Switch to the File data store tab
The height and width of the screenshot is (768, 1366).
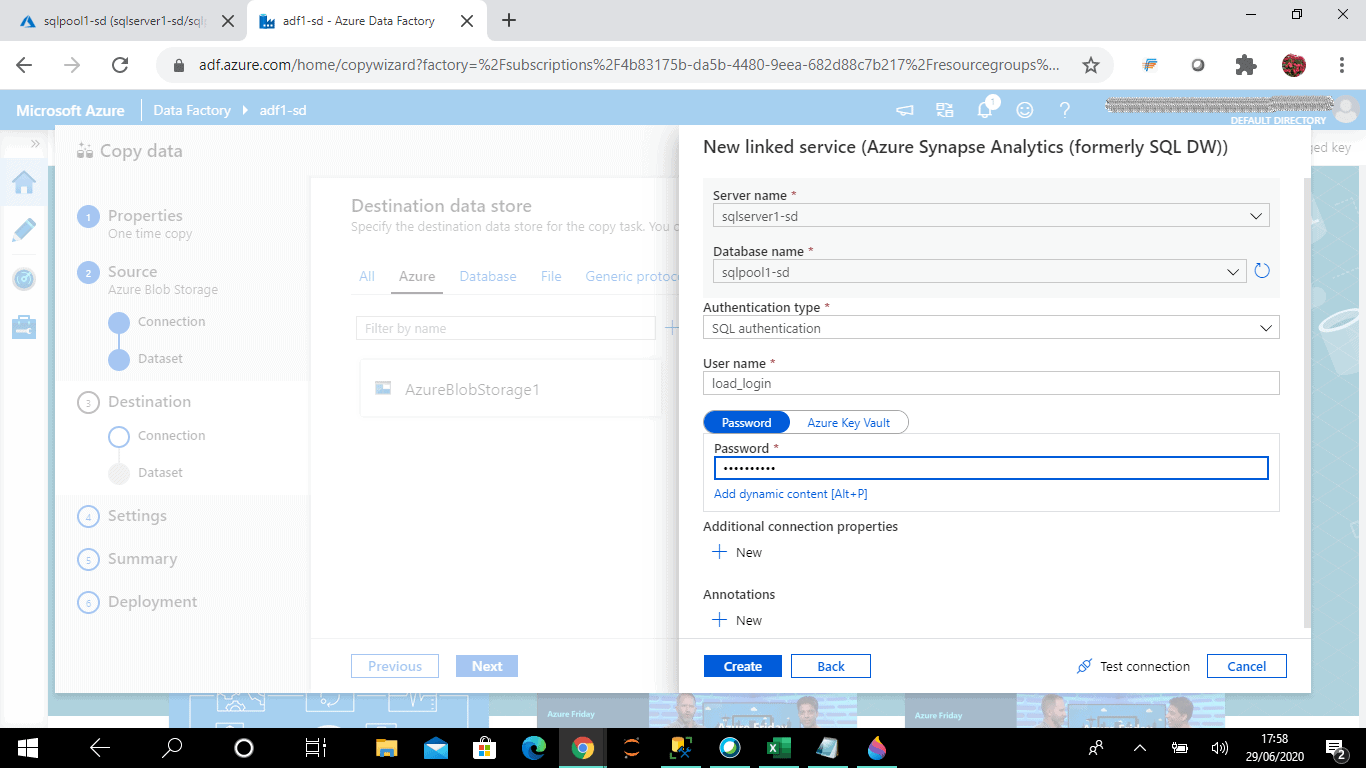[x=551, y=276]
